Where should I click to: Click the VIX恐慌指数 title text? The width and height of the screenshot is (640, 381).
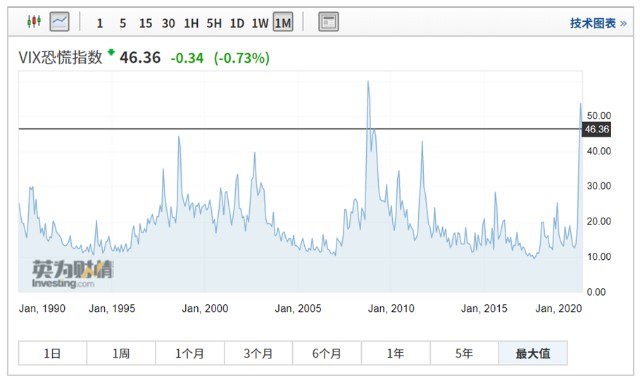(60, 58)
